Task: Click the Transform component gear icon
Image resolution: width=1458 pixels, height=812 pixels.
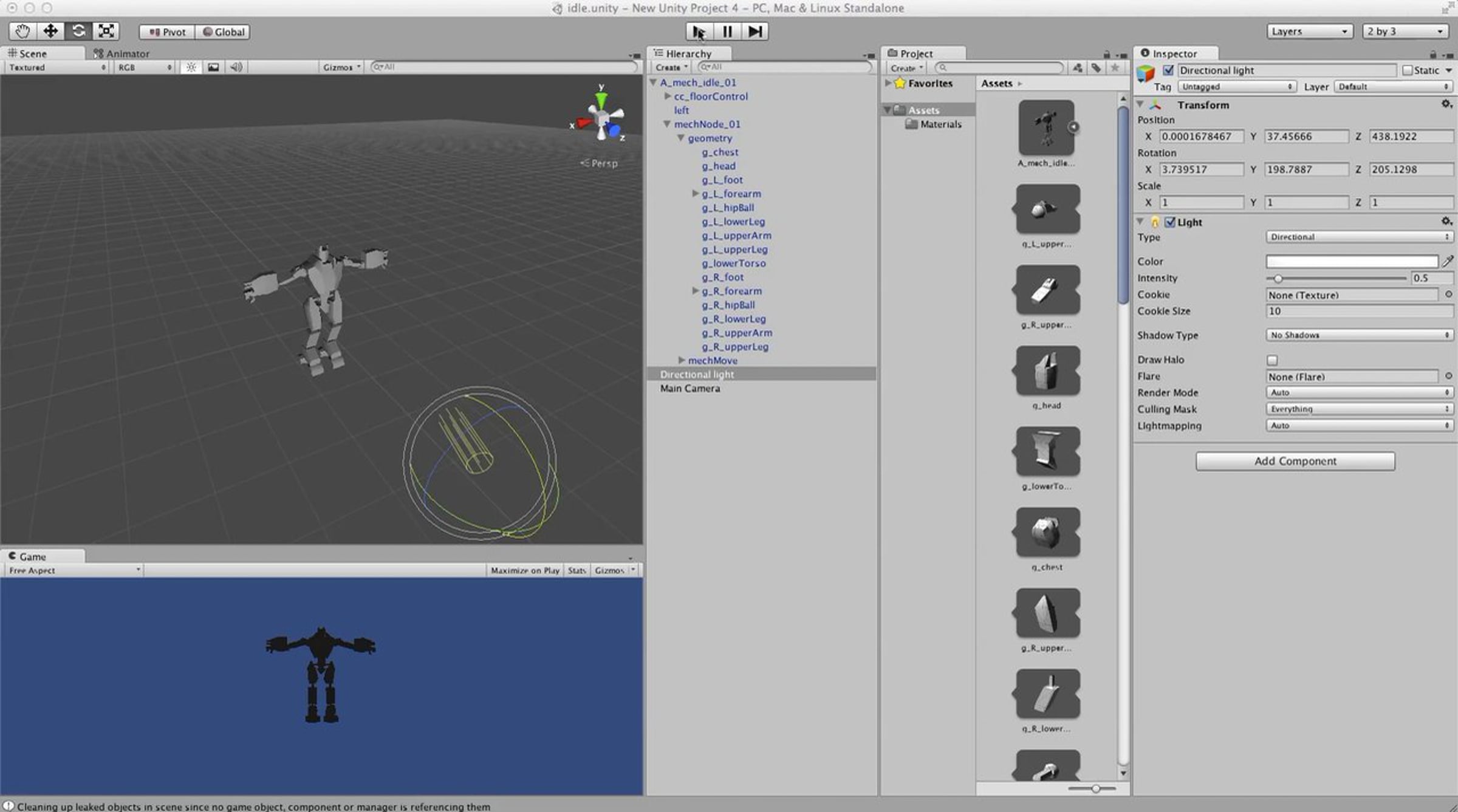Action: 1446,104
